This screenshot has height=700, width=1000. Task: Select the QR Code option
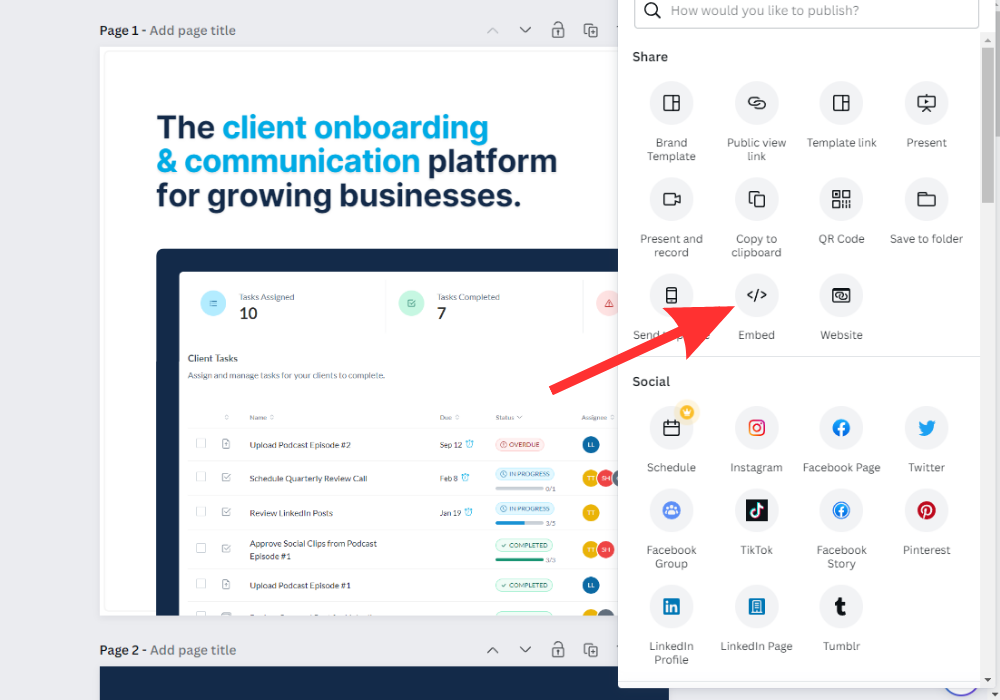tap(841, 200)
